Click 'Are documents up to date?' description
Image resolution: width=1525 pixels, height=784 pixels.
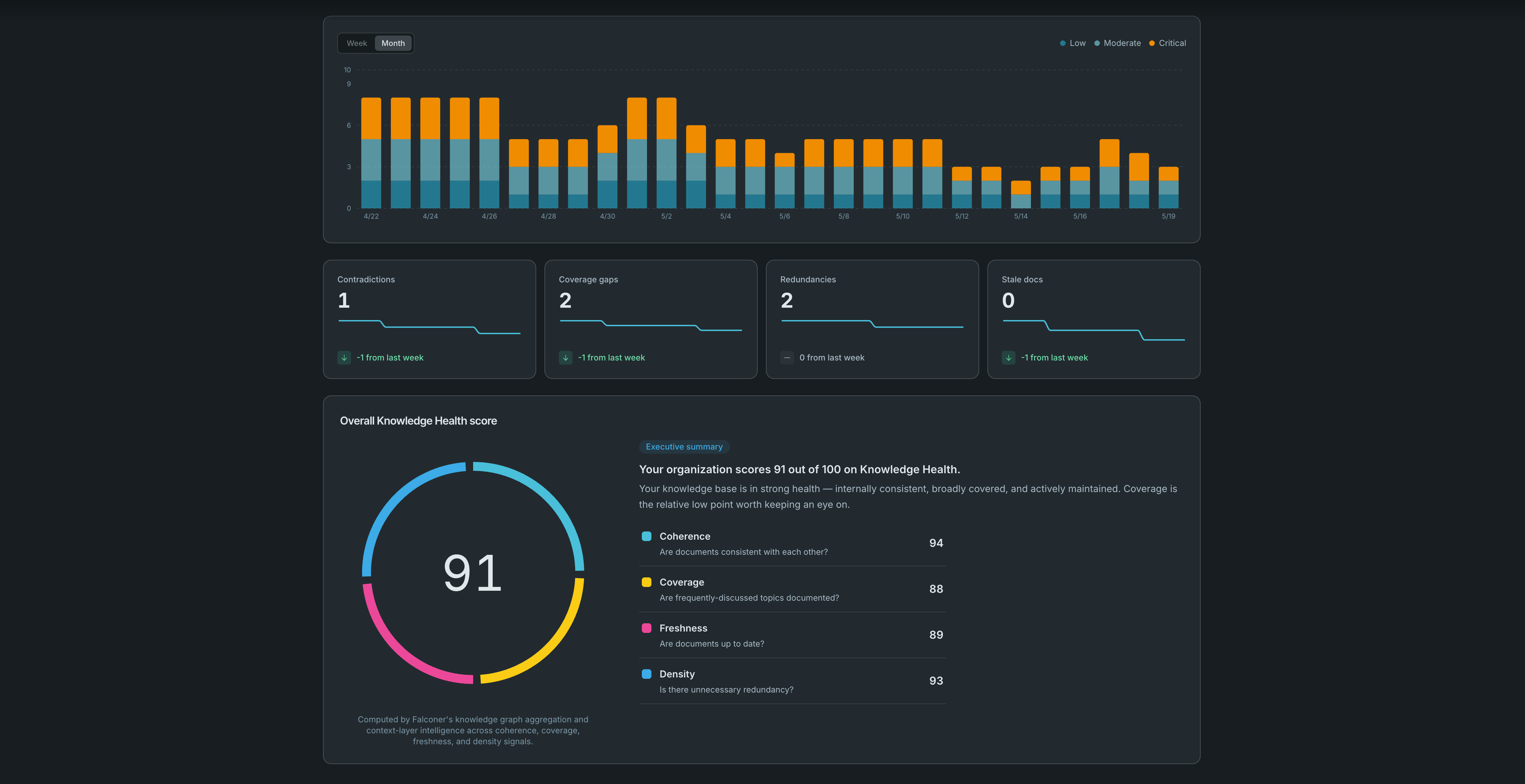[x=712, y=644]
